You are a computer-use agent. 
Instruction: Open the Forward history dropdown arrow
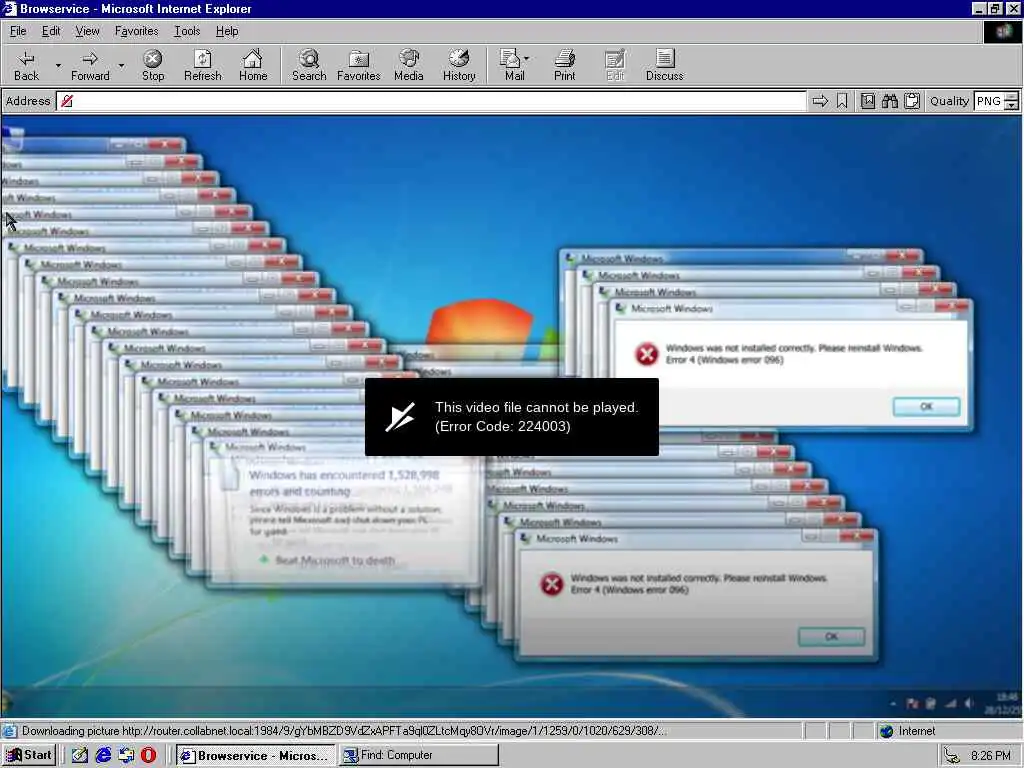click(121, 65)
